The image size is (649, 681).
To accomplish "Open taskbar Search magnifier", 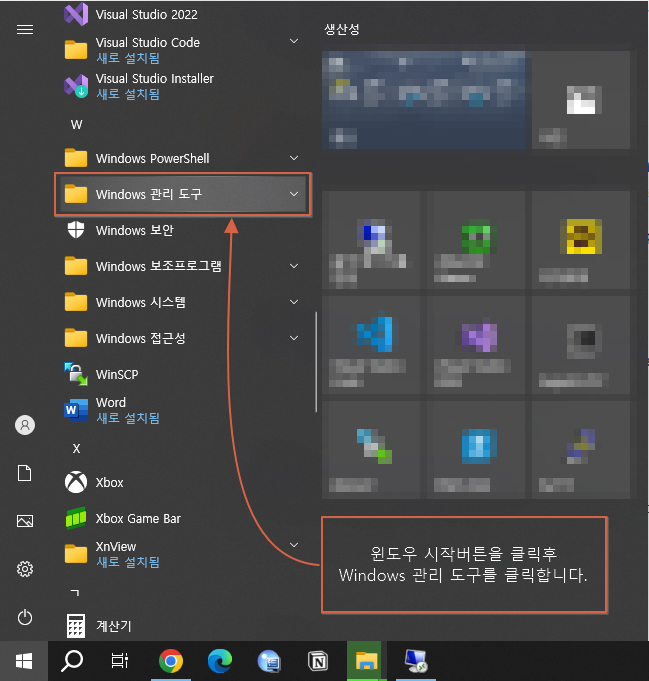I will click(72, 661).
